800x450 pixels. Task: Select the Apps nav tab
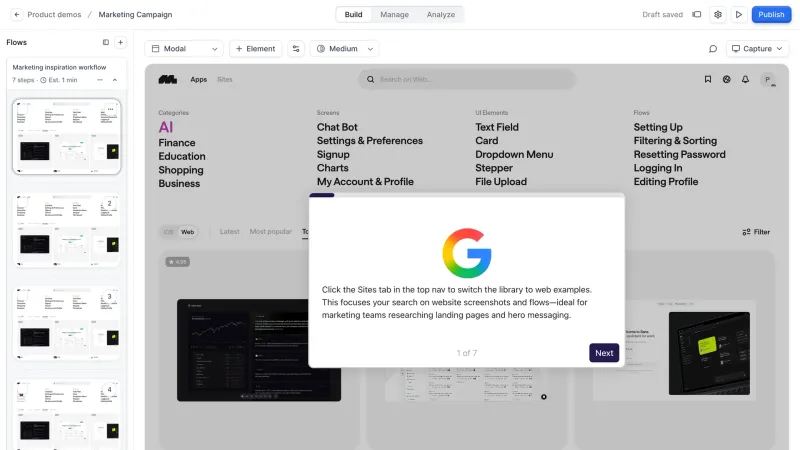(x=198, y=80)
